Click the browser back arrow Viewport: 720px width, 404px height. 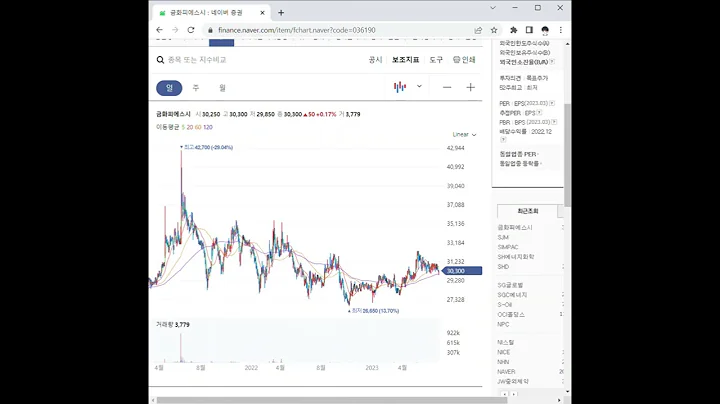click(x=159, y=30)
